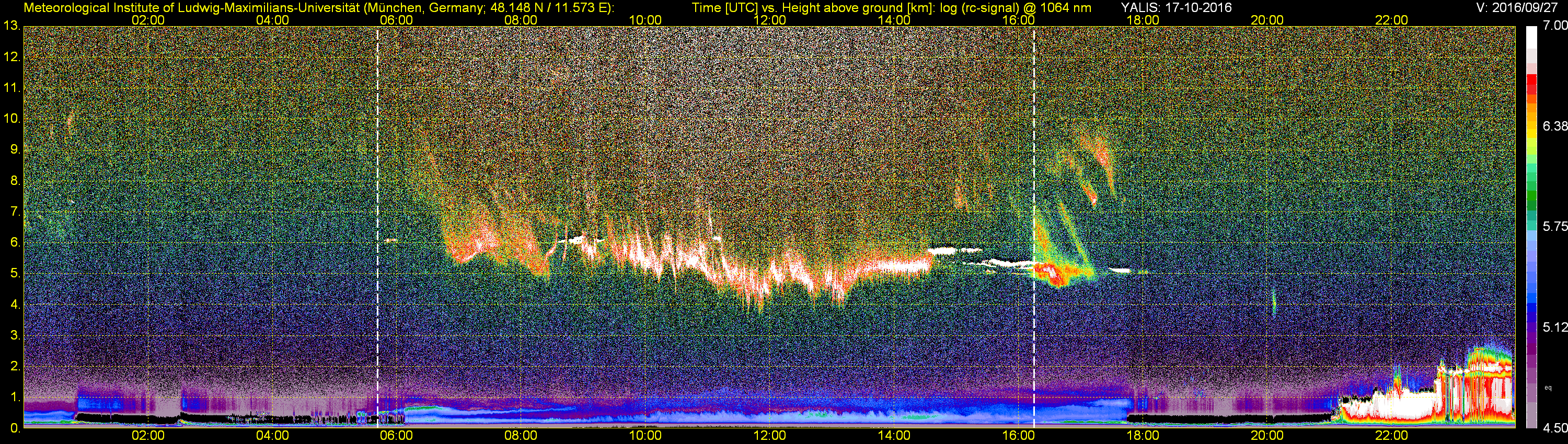The height and width of the screenshot is (444, 1568).
Task: Click the 'V: 2016/09/27' version label
Action: [x=1516, y=8]
